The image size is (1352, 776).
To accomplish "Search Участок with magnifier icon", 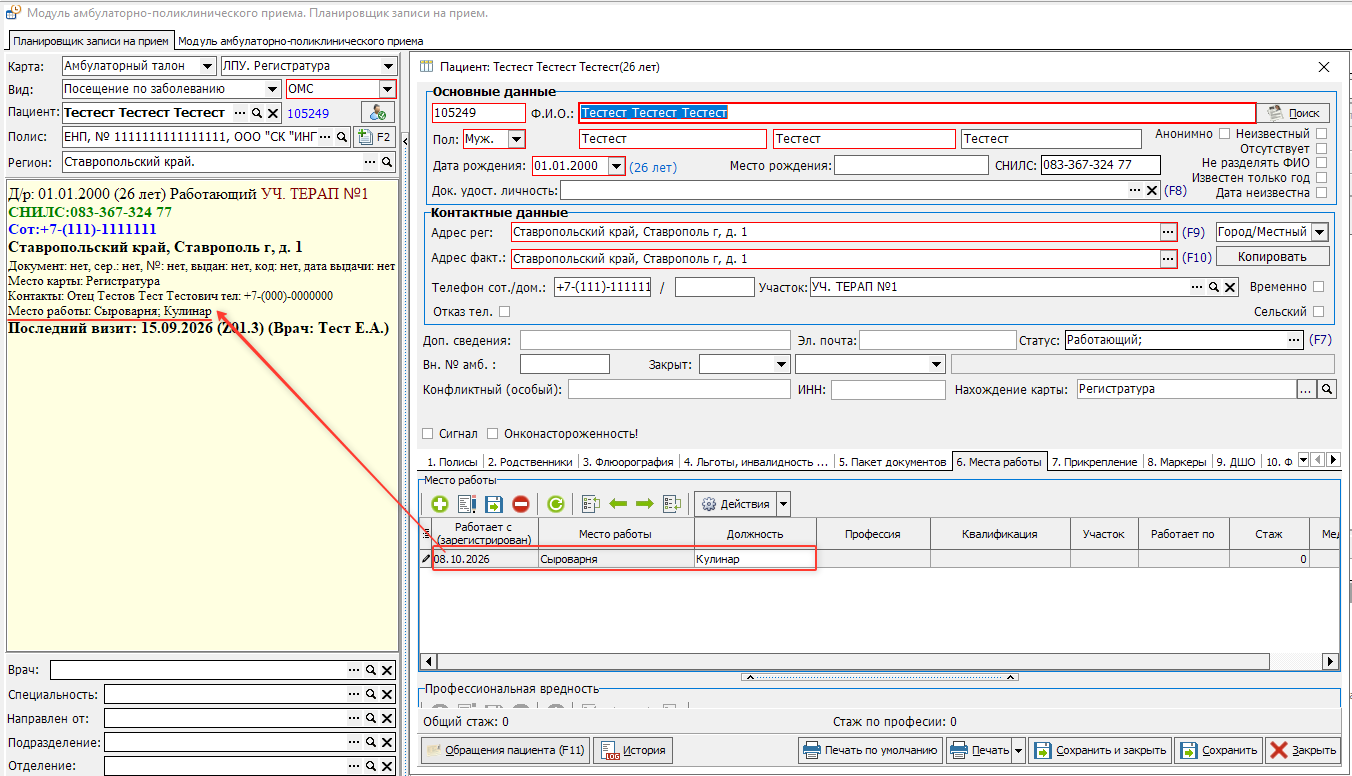I will 1213,287.
